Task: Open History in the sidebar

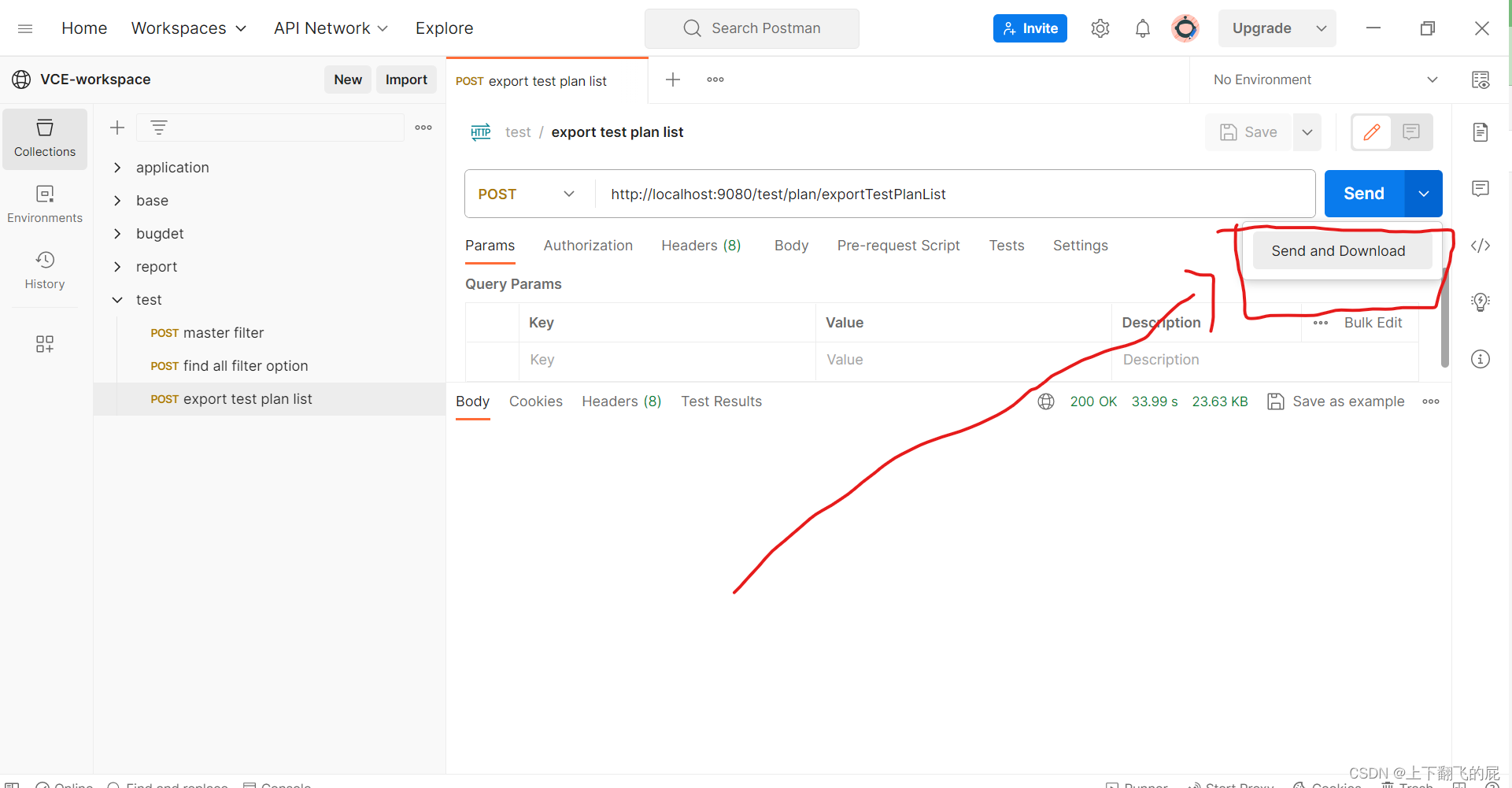Action: pyautogui.click(x=45, y=271)
